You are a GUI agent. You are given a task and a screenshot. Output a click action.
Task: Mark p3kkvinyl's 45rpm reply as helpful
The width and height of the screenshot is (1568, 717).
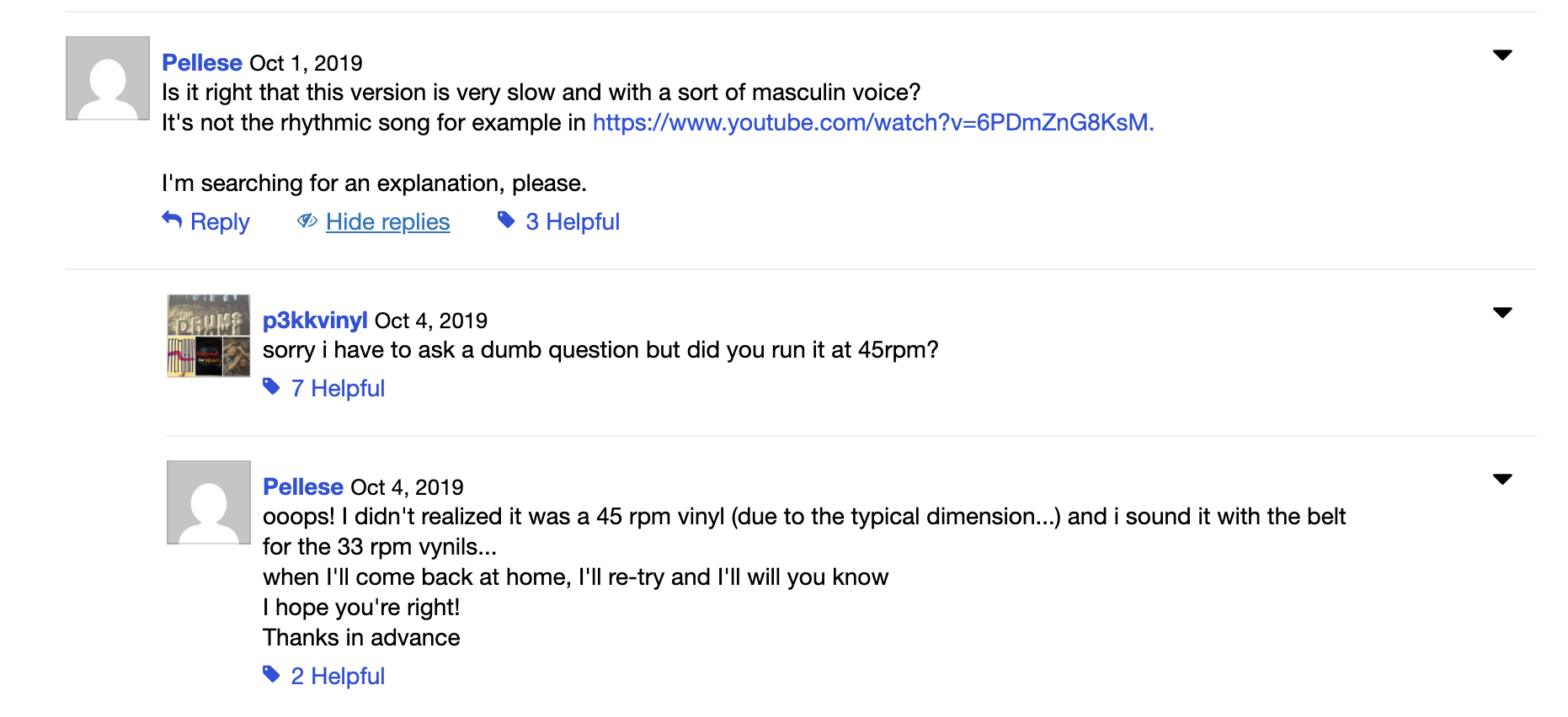pyautogui.click(x=338, y=389)
